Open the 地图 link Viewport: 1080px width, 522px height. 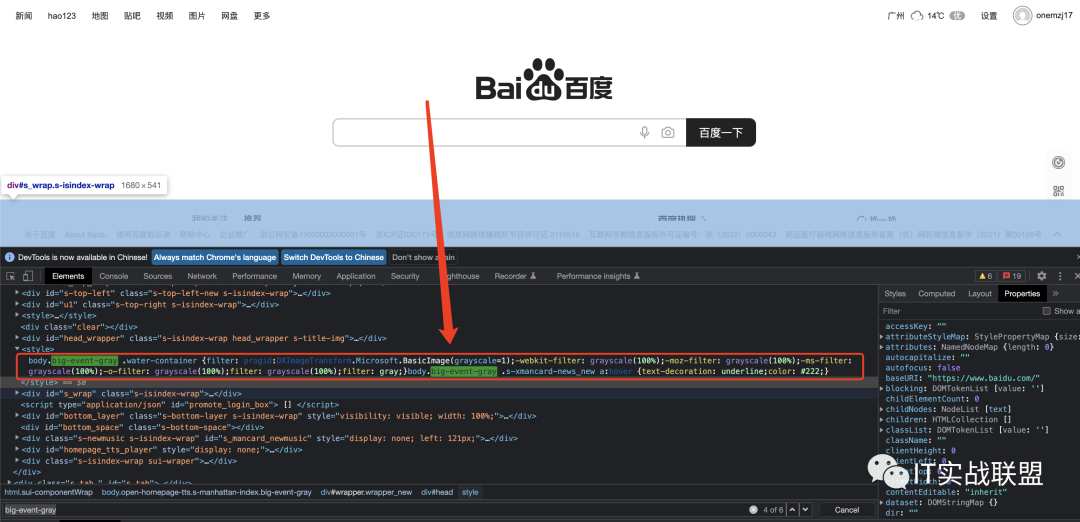(x=101, y=16)
